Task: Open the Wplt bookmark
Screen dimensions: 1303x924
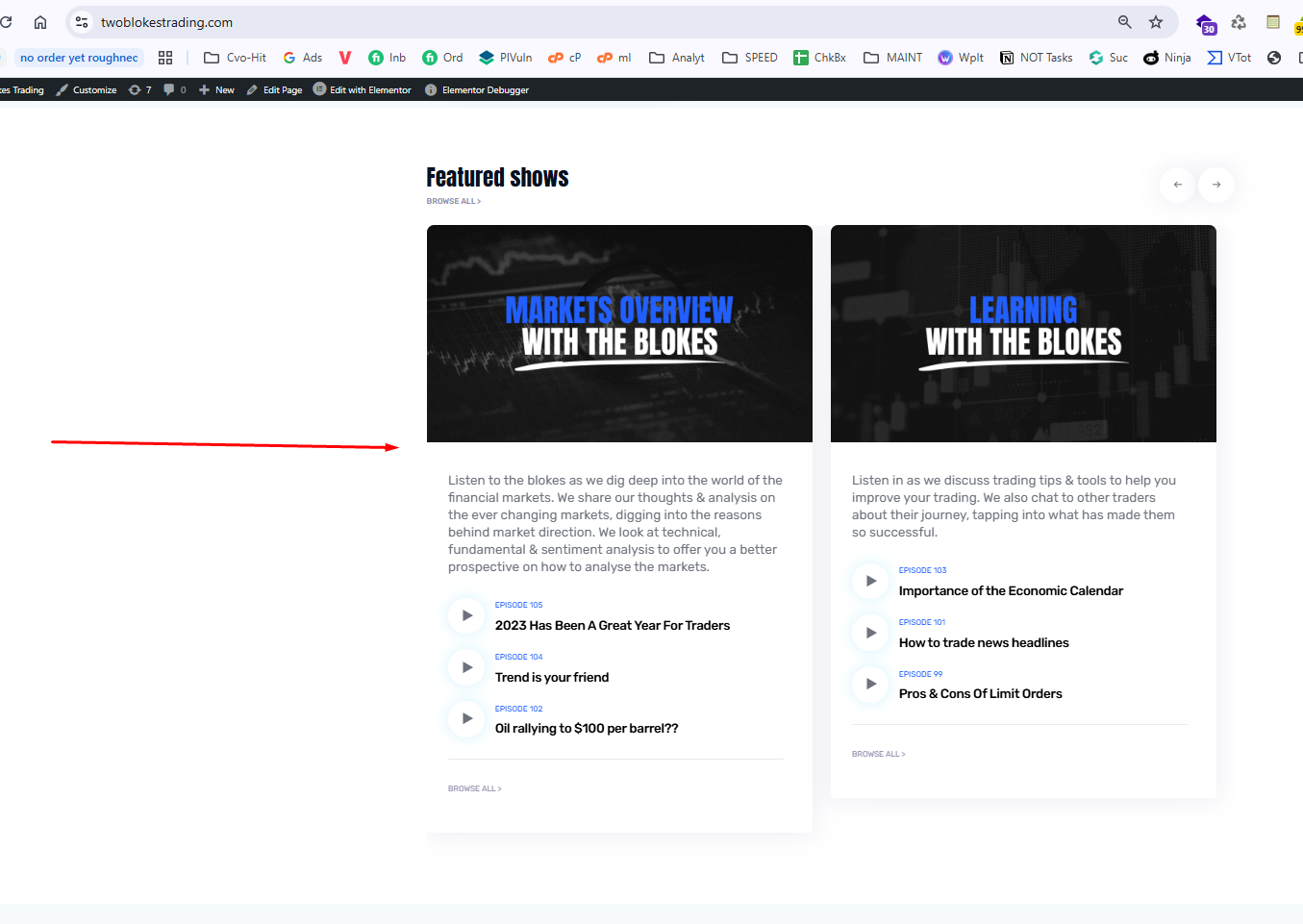Action: pos(961,58)
